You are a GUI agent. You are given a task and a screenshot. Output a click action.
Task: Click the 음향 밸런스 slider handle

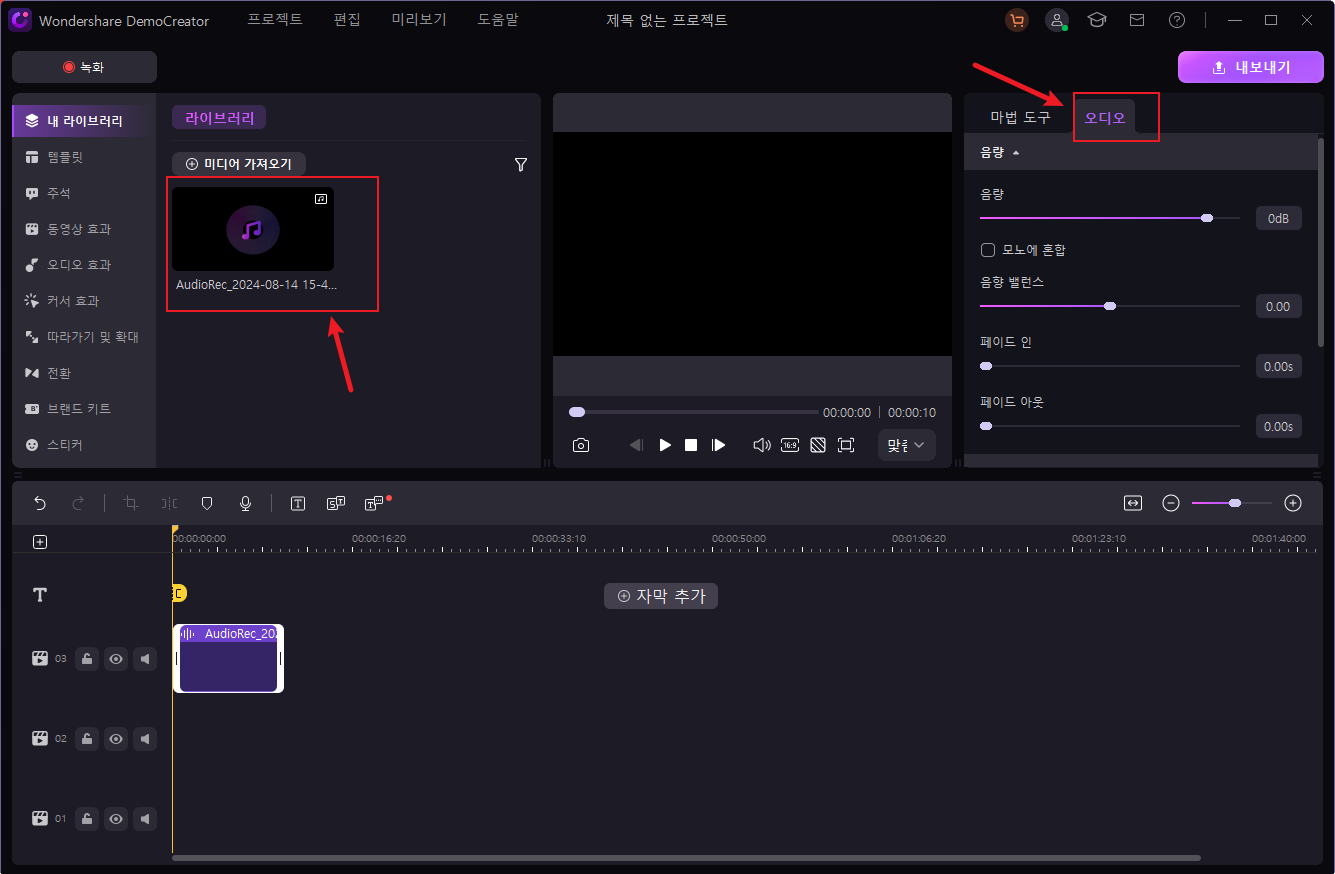(1110, 306)
